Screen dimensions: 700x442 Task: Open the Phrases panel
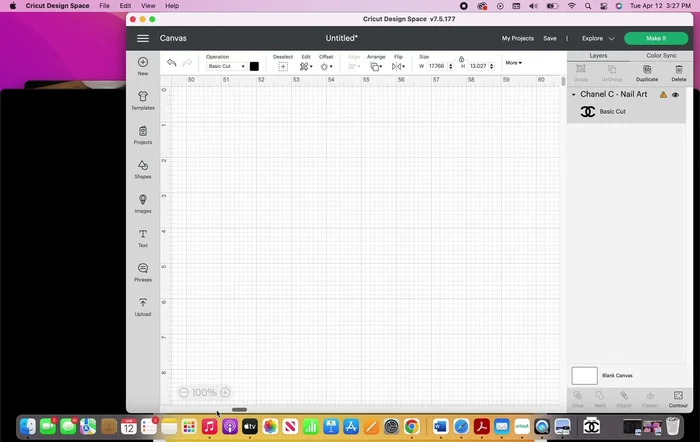coord(143,272)
